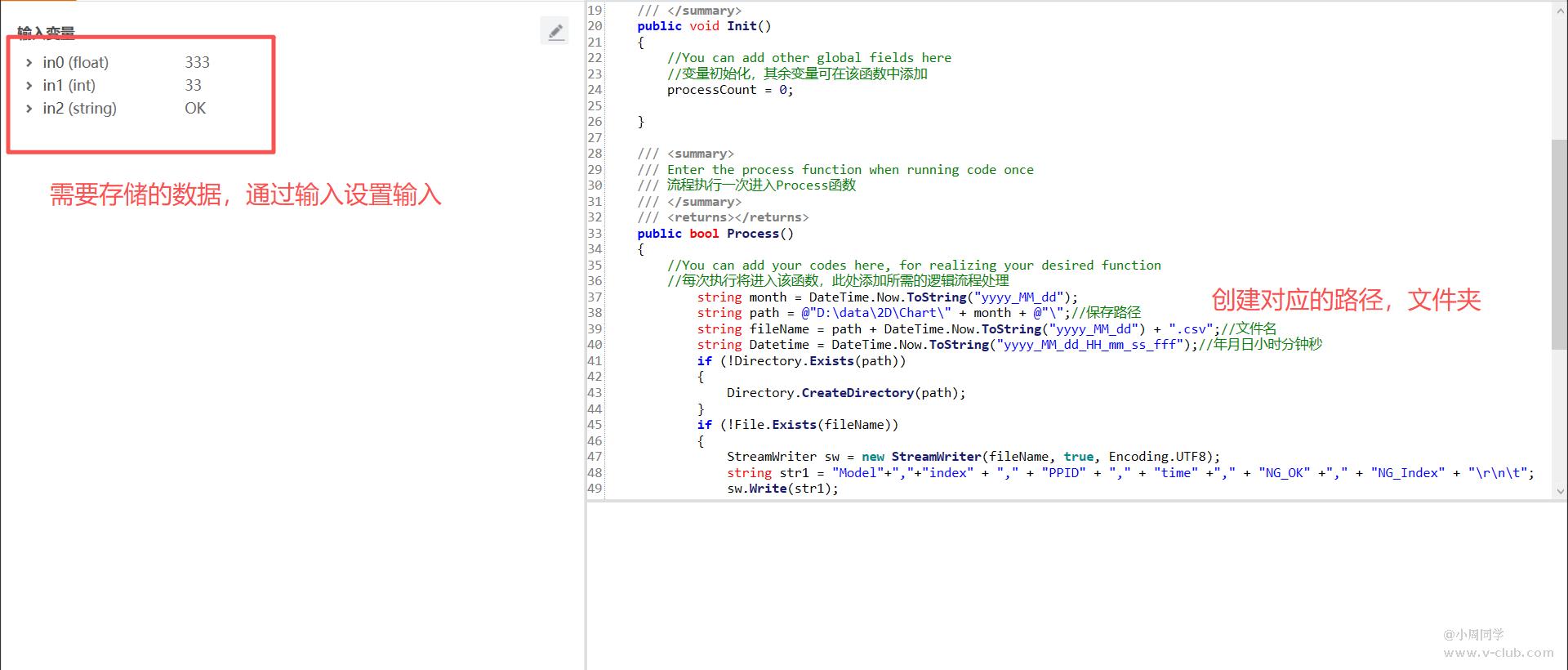Expand the in1 (int) variable chevron
This screenshot has width=1568, height=670.
tap(29, 86)
